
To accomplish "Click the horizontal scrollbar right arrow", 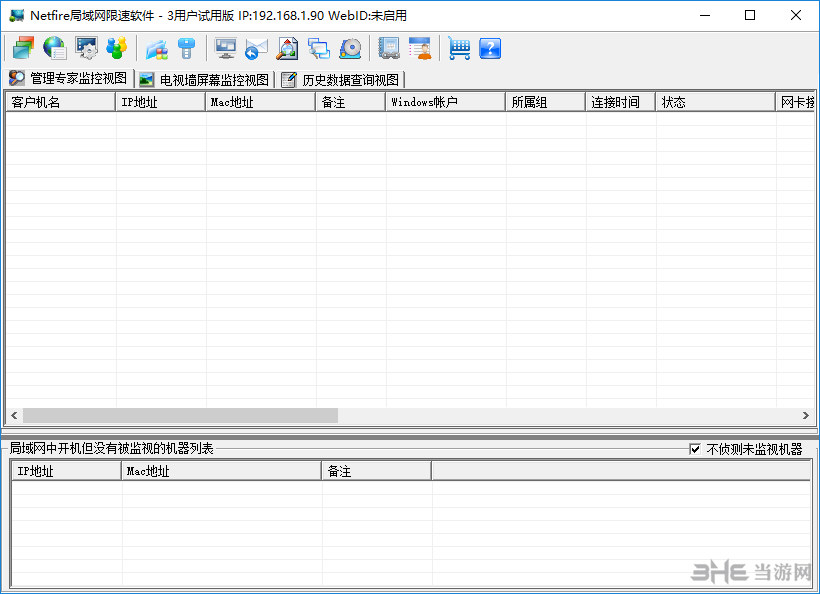I will click(806, 415).
